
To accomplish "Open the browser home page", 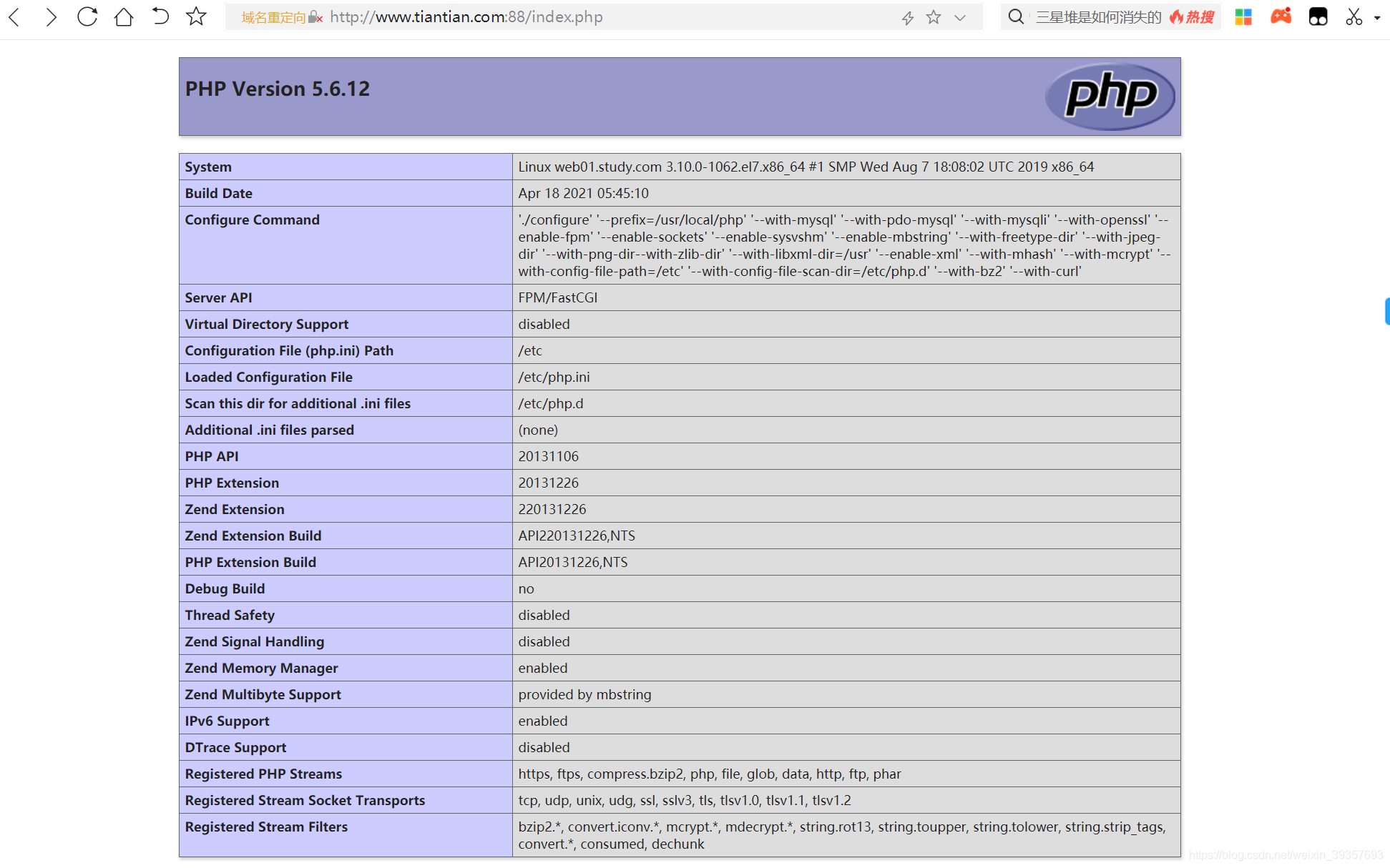I will point(124,16).
